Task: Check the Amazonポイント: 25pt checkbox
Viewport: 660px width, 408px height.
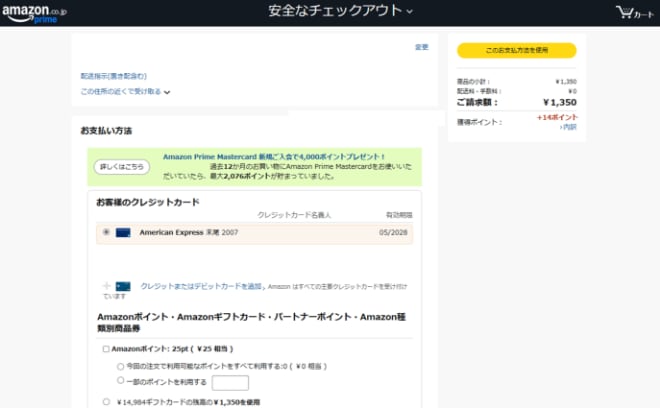Action: [x=106, y=349]
